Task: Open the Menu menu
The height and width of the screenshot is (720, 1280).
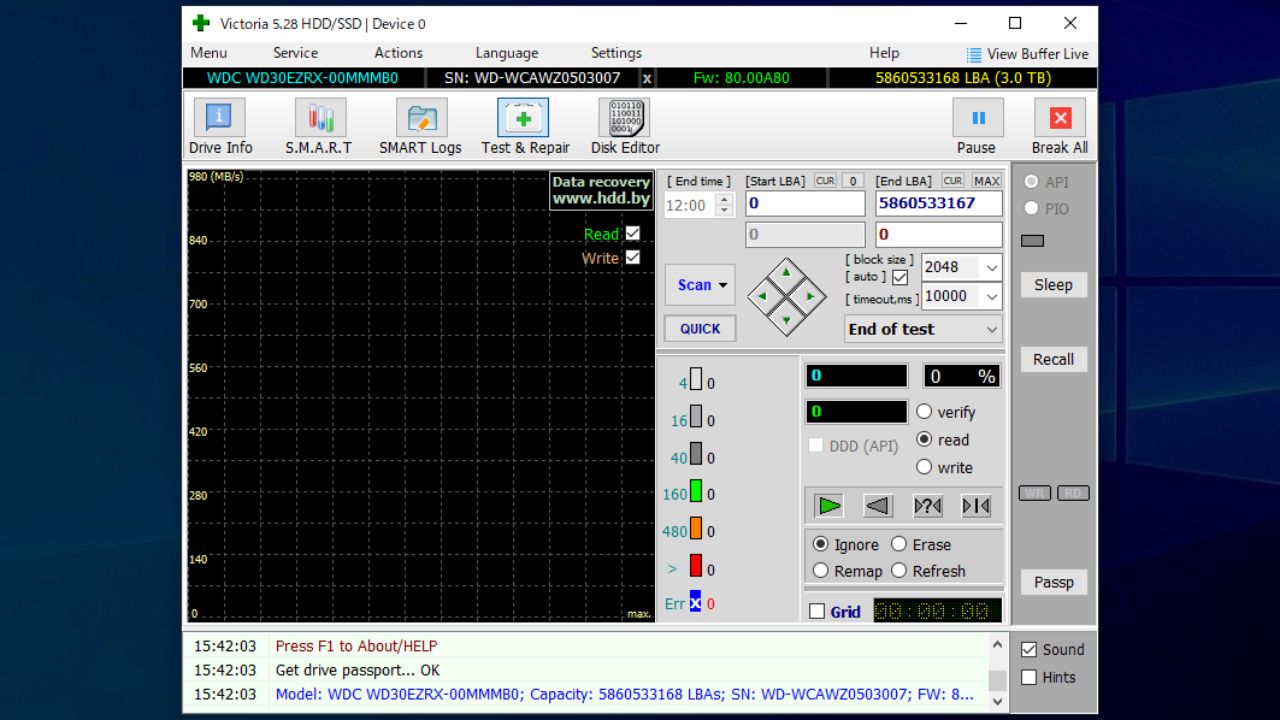Action: pos(208,53)
